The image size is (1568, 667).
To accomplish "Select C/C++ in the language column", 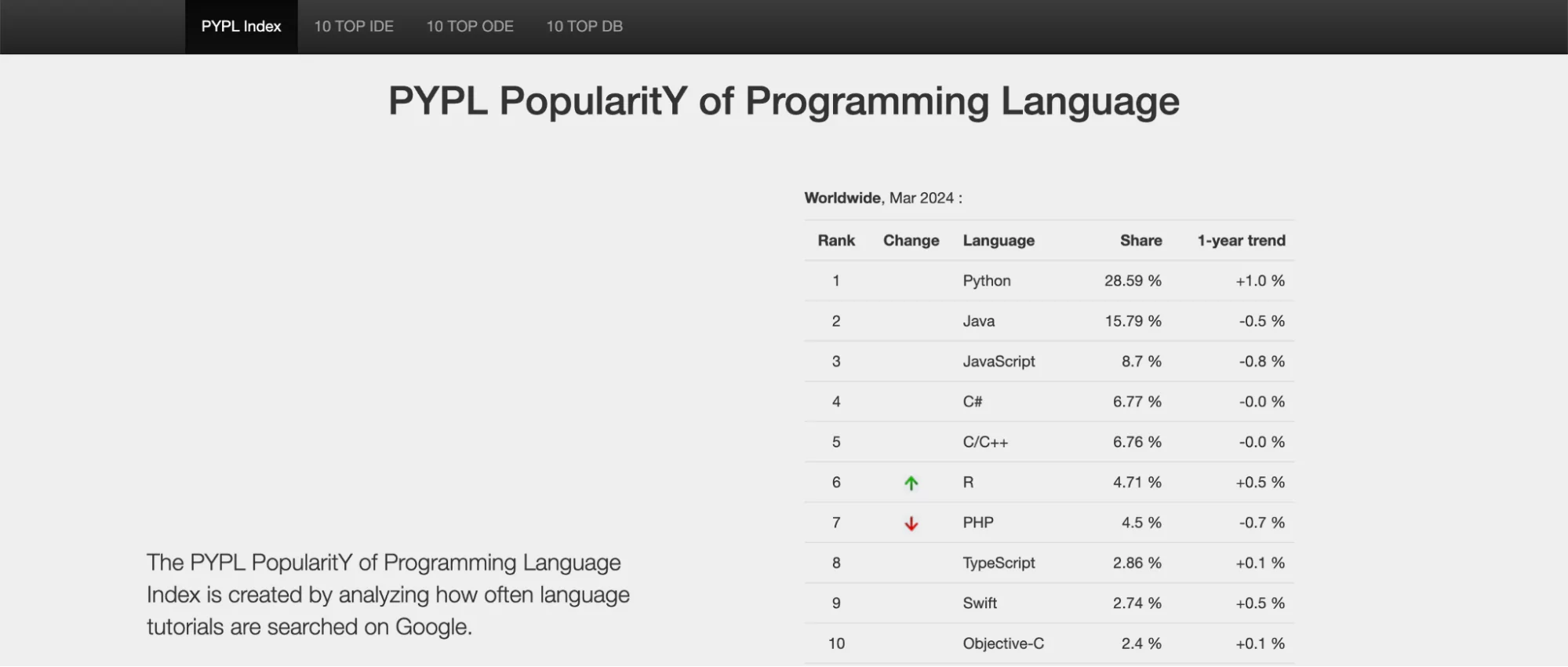I will point(985,442).
